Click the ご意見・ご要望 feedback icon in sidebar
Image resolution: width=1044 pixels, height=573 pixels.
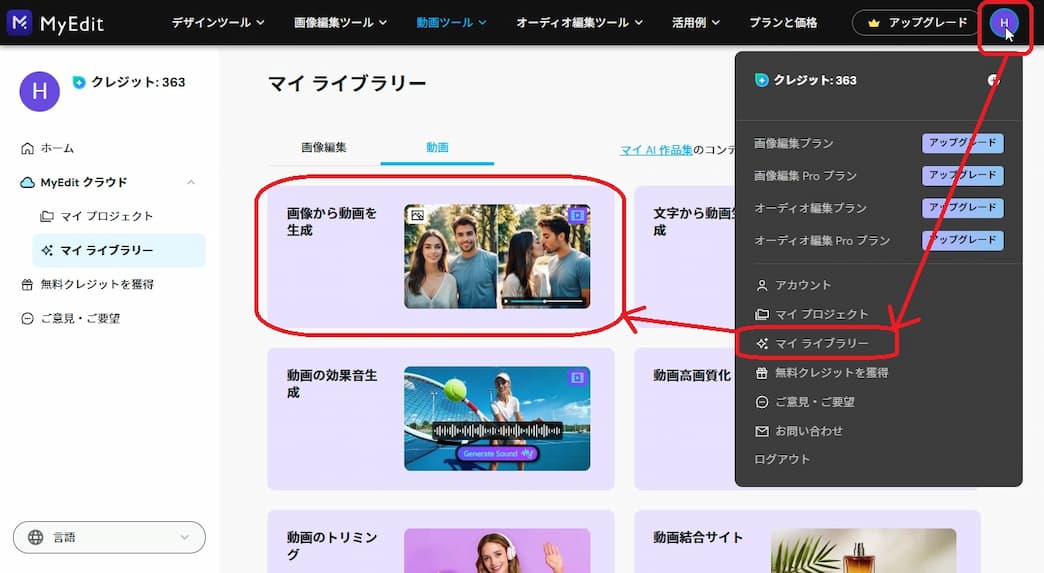(x=27, y=318)
